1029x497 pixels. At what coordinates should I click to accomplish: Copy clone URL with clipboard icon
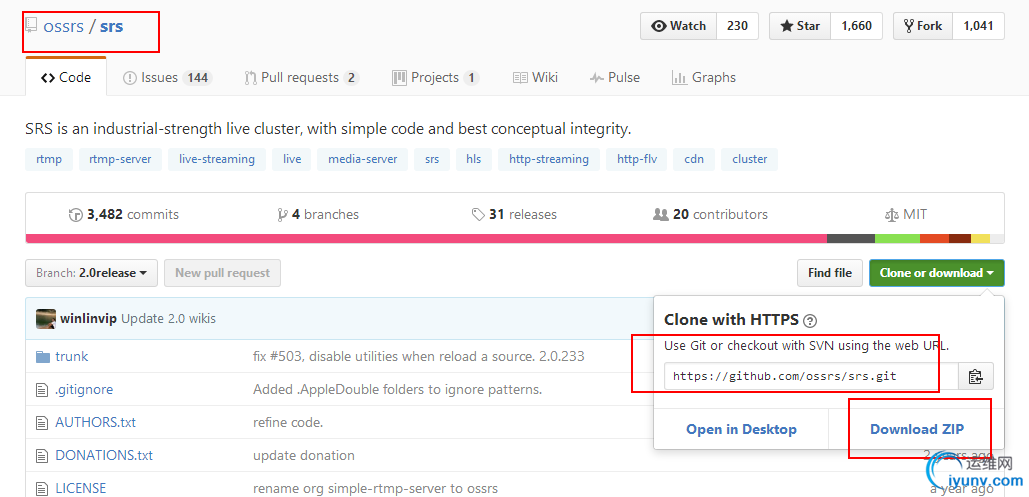(x=976, y=376)
